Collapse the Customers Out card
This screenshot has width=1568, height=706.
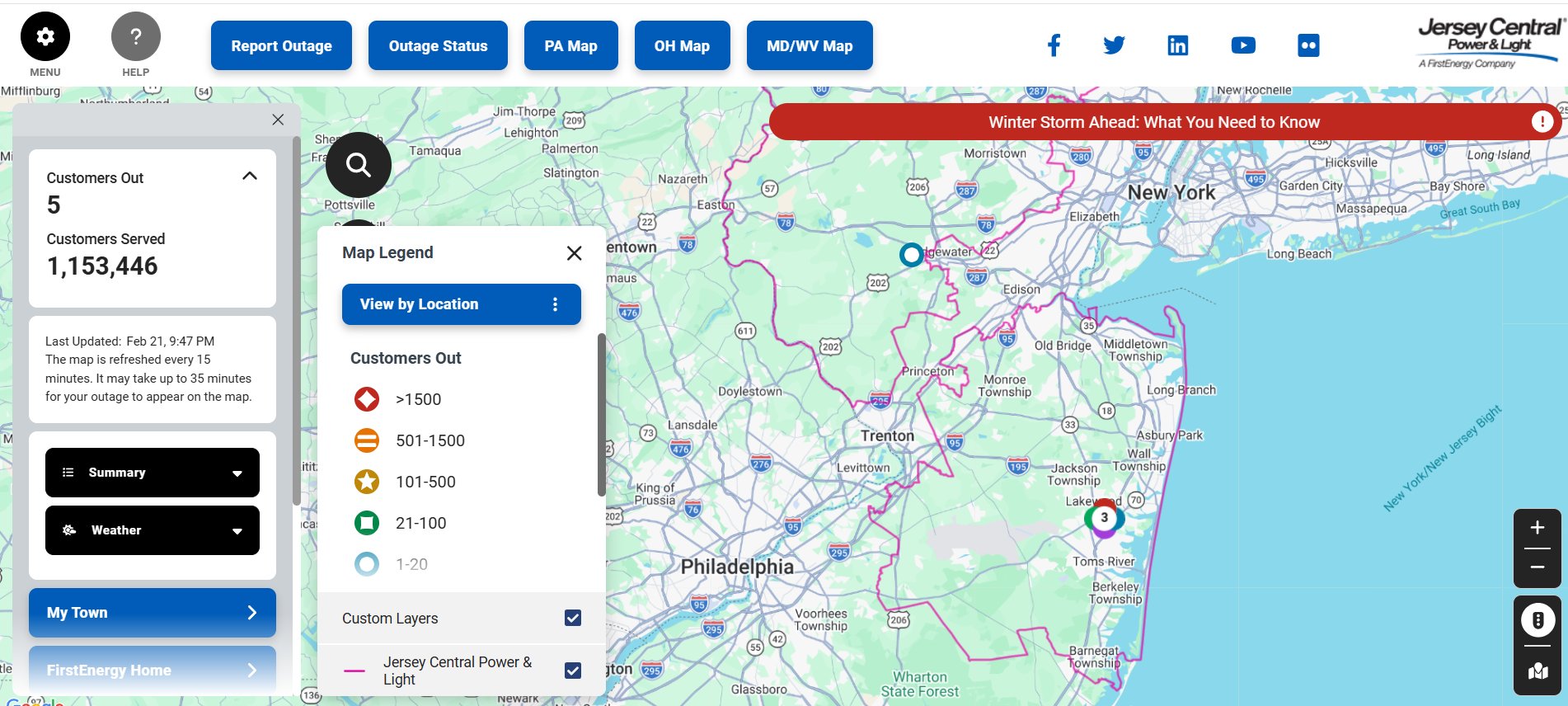(x=250, y=176)
